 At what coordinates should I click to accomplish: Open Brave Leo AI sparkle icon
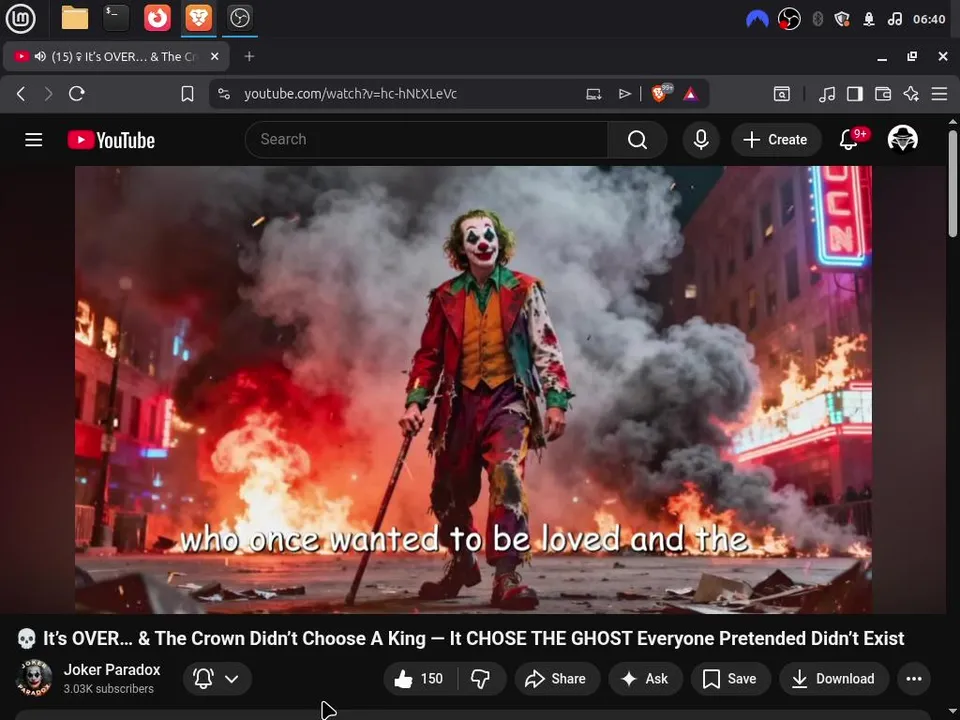coord(911,94)
